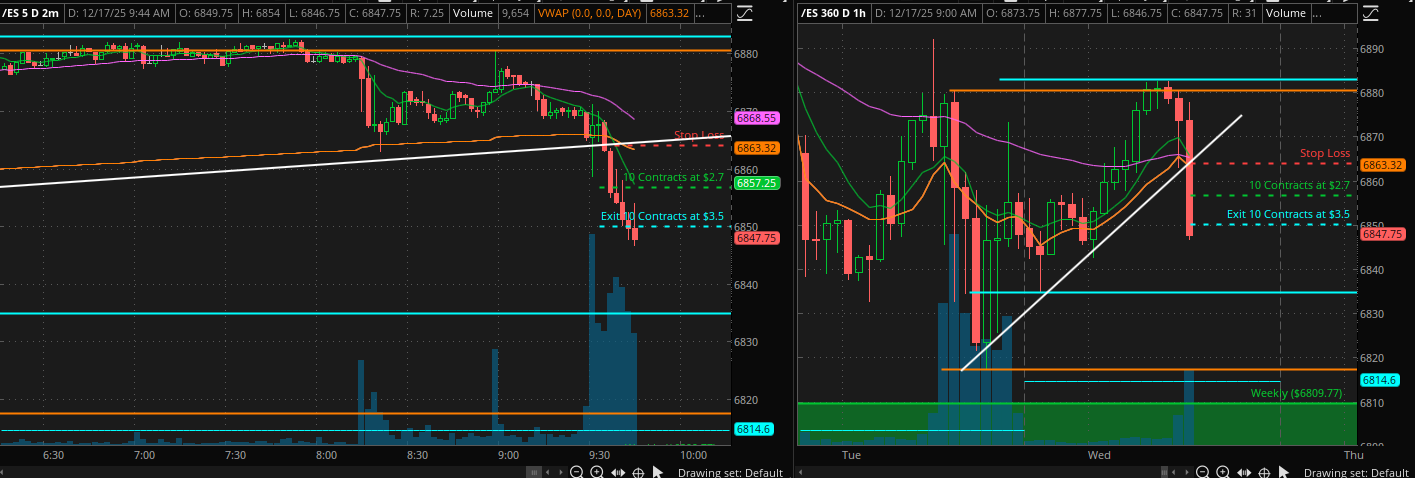The width and height of the screenshot is (1415, 478).
Task: Select the crosshair cursor icon on the 1h chart
Action: point(1264,473)
